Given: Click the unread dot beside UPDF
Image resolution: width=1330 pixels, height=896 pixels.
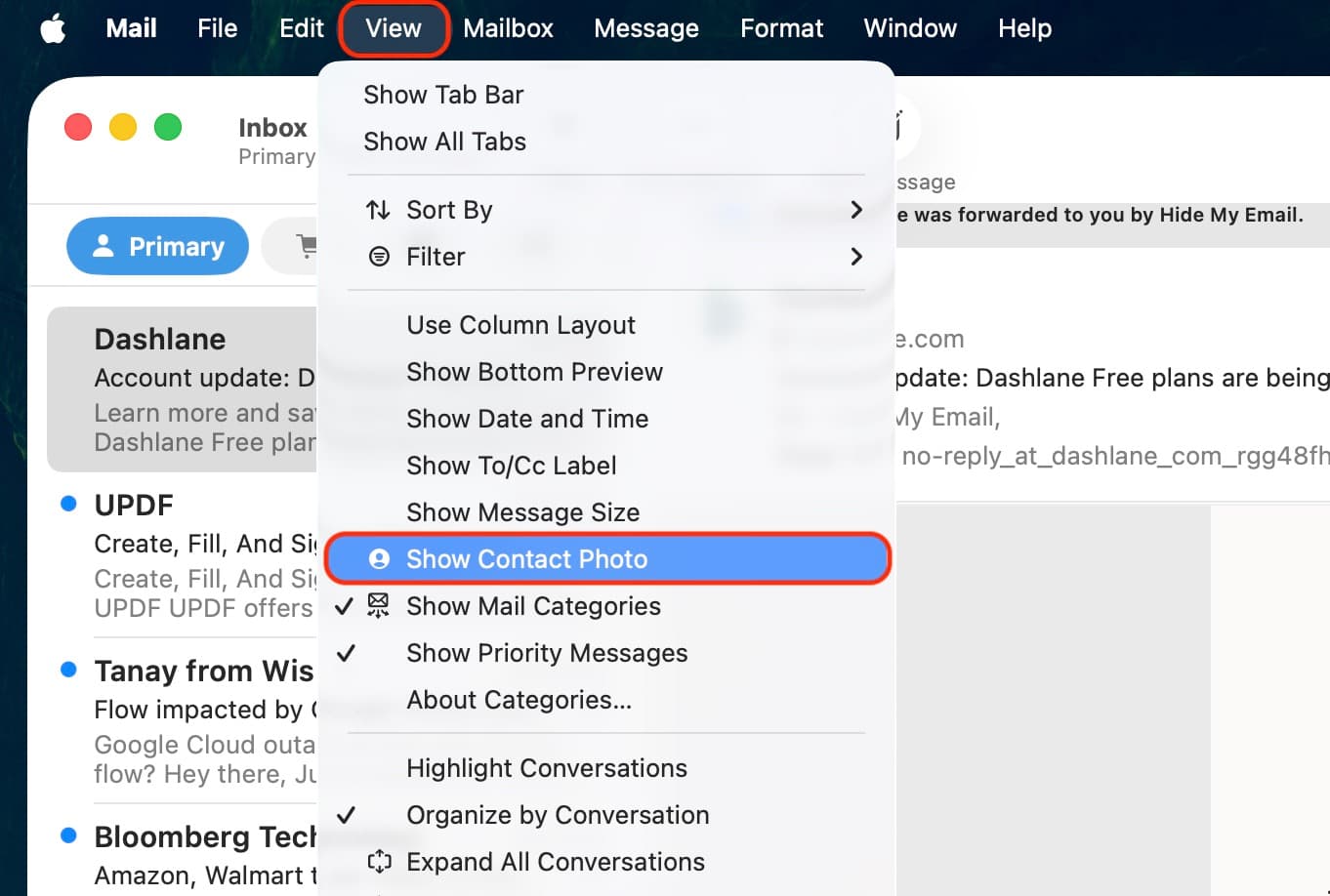Looking at the screenshot, I should click(x=68, y=504).
